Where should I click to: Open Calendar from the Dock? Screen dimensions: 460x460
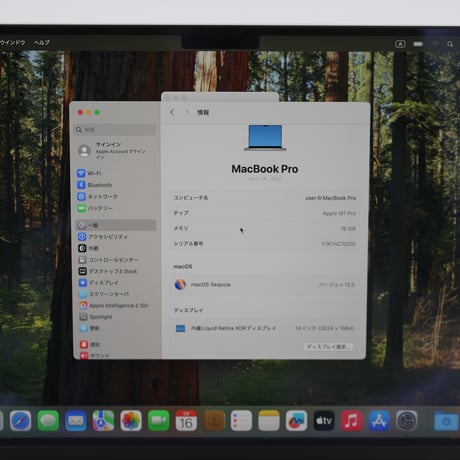tap(186, 421)
